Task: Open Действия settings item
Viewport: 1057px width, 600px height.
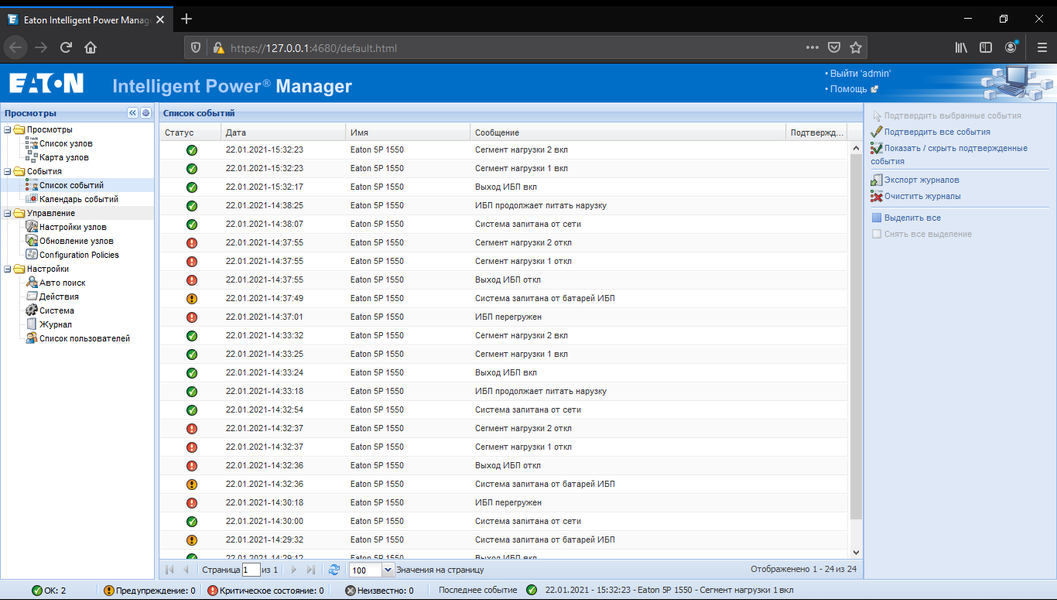Action: pos(59,297)
